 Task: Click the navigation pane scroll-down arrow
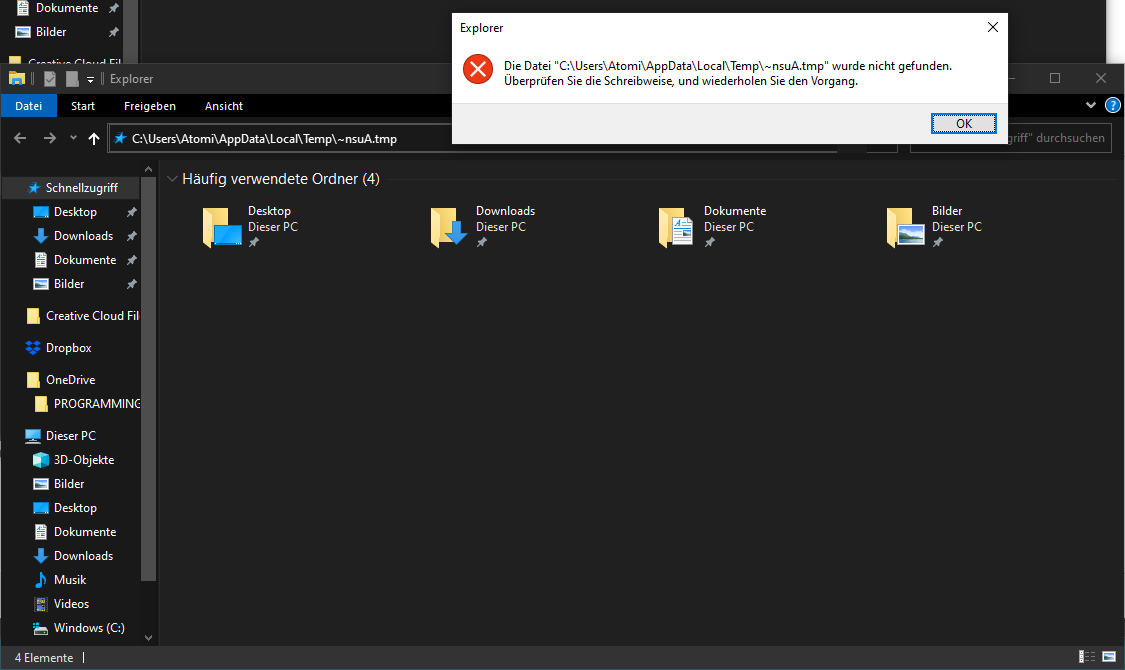coord(149,637)
